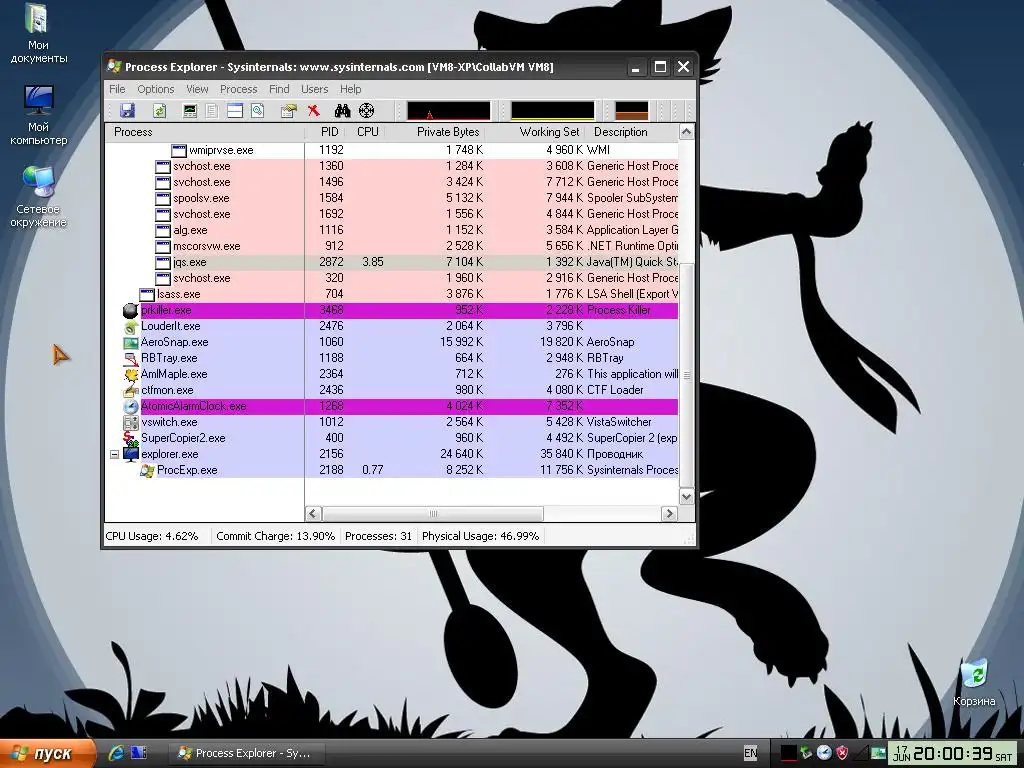
Task: Open the Help menu
Action: coord(351,89)
